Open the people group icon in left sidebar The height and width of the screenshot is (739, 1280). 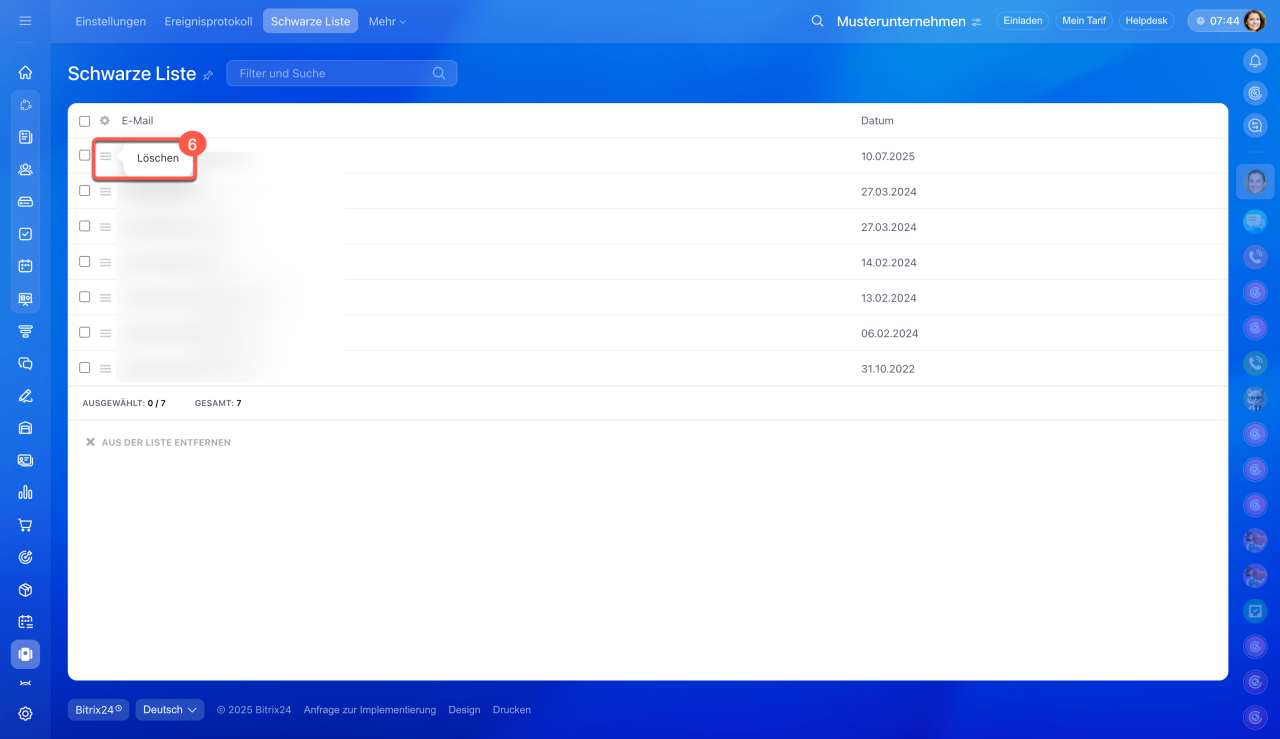(25, 169)
